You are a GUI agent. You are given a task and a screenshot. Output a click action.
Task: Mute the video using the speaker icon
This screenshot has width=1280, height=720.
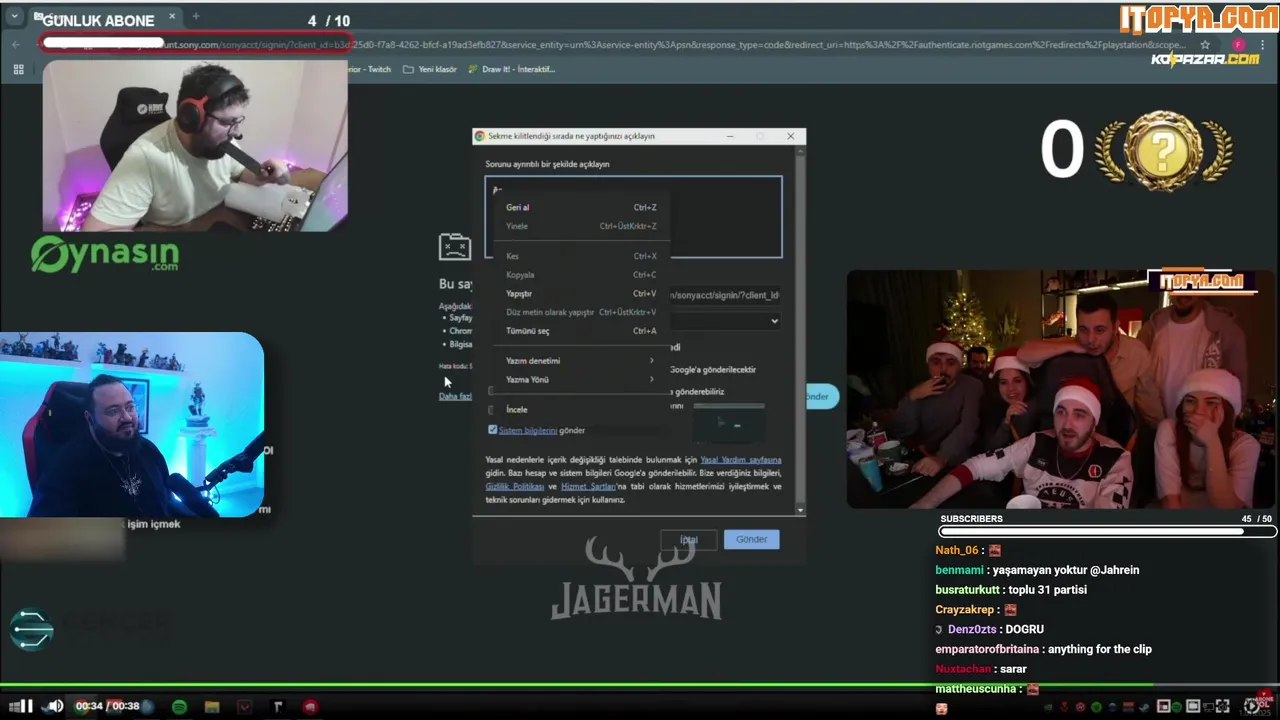55,706
